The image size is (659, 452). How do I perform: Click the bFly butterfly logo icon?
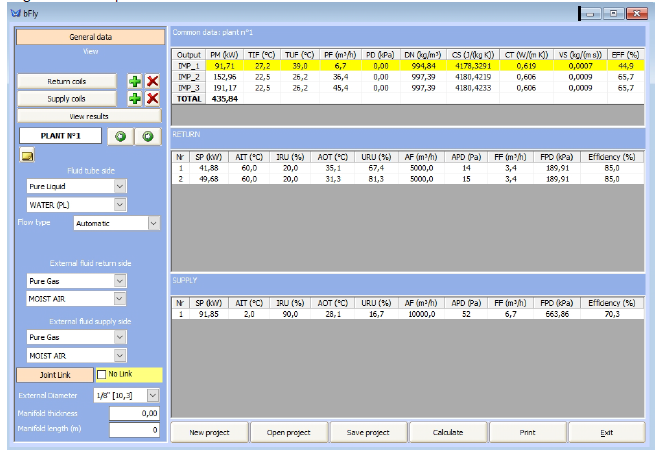[16, 13]
